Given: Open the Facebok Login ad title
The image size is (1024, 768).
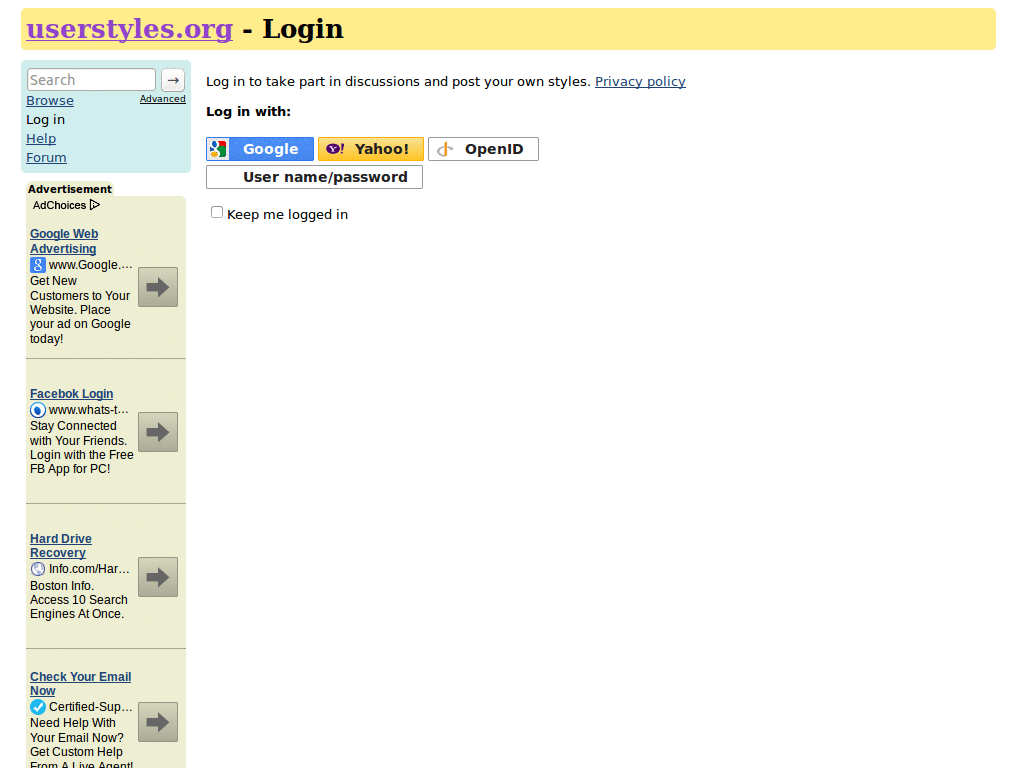Looking at the screenshot, I should tap(72, 394).
